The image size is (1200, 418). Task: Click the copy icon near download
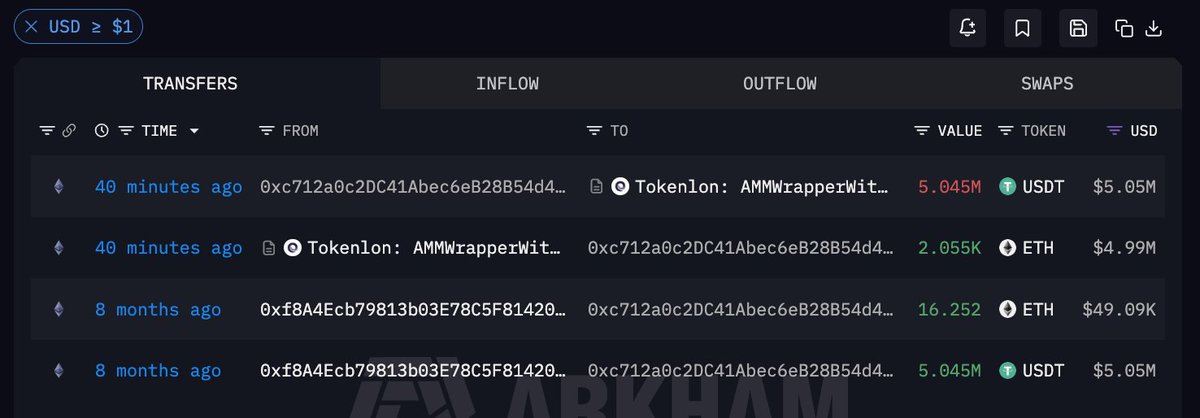coord(1124,28)
